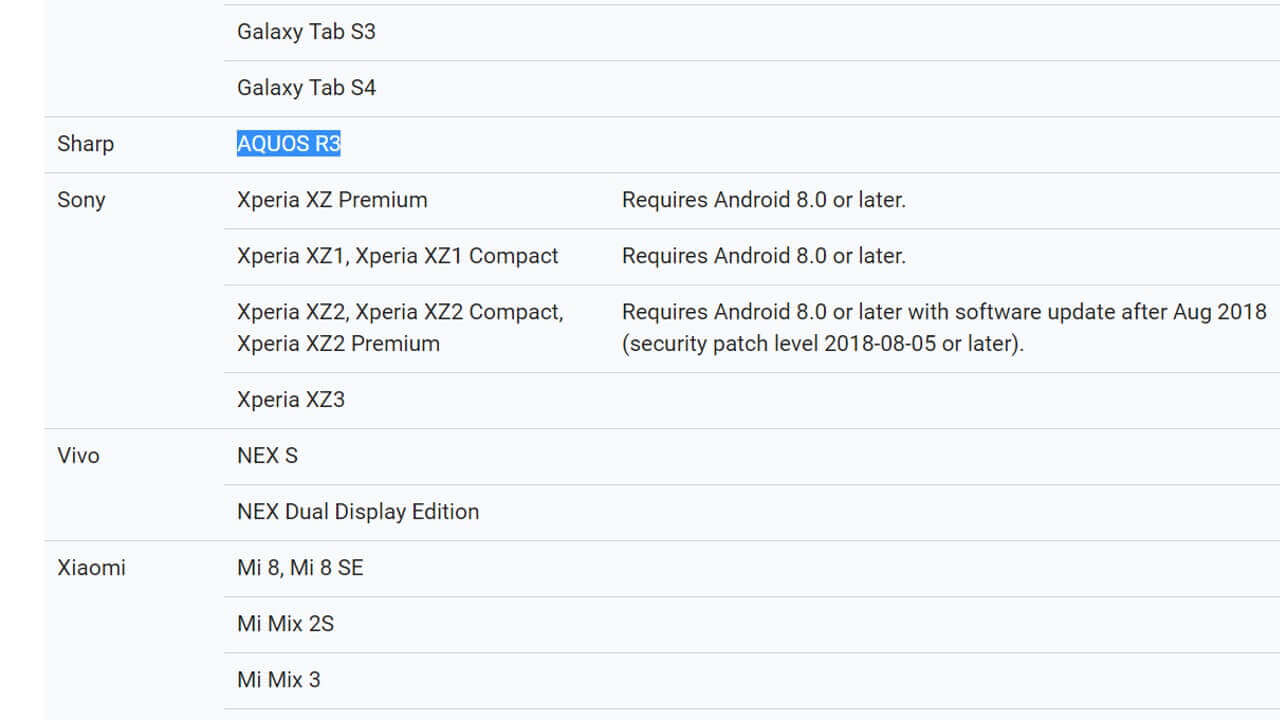Image resolution: width=1280 pixels, height=720 pixels.
Task: Click the Xiaomi manufacturer label
Action: [92, 568]
